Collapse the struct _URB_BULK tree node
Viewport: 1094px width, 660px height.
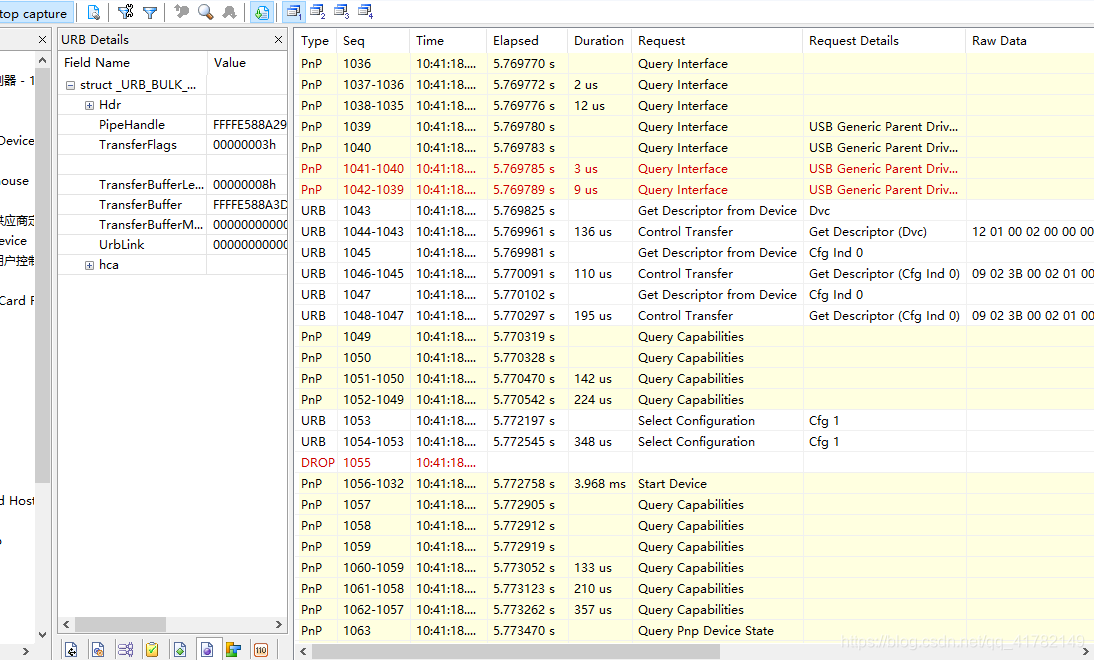click(70, 85)
